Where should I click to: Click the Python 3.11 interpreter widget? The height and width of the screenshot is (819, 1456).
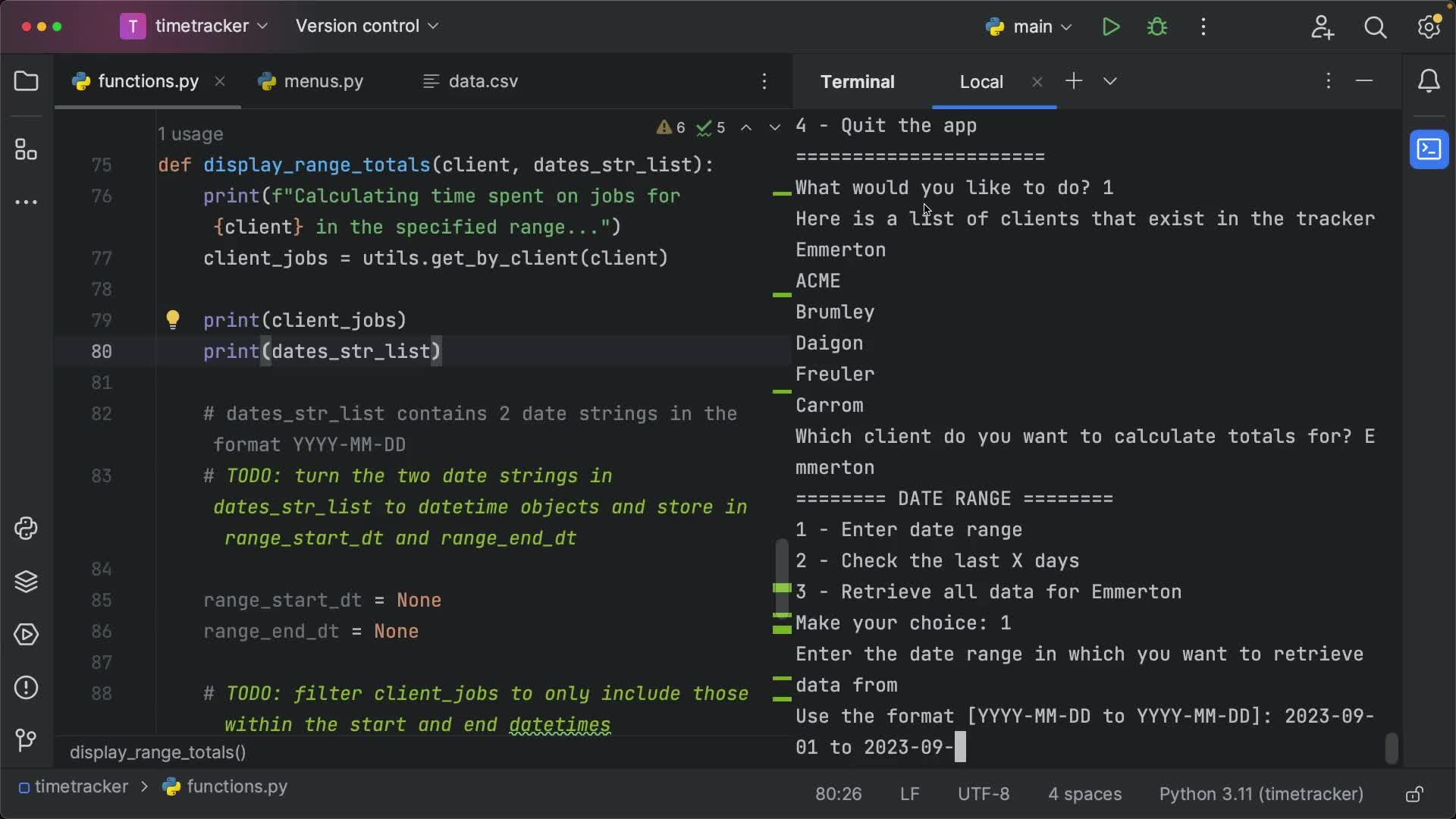(1260, 794)
